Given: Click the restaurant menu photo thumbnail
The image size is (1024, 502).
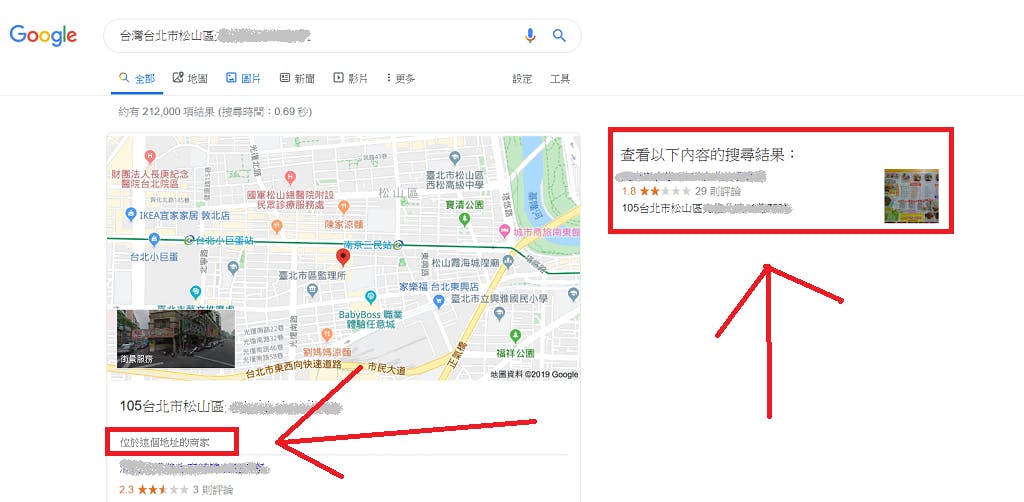Looking at the screenshot, I should (x=912, y=196).
